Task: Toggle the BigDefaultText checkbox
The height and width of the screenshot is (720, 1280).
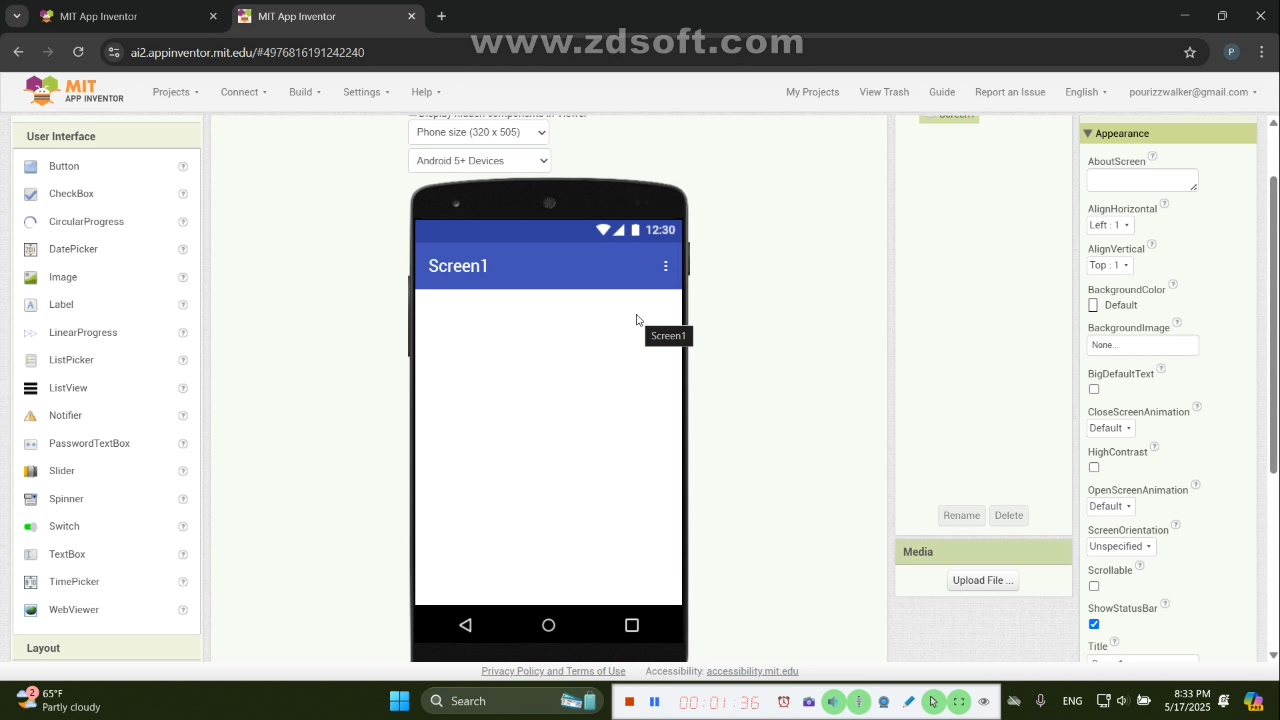Action: (1094, 390)
